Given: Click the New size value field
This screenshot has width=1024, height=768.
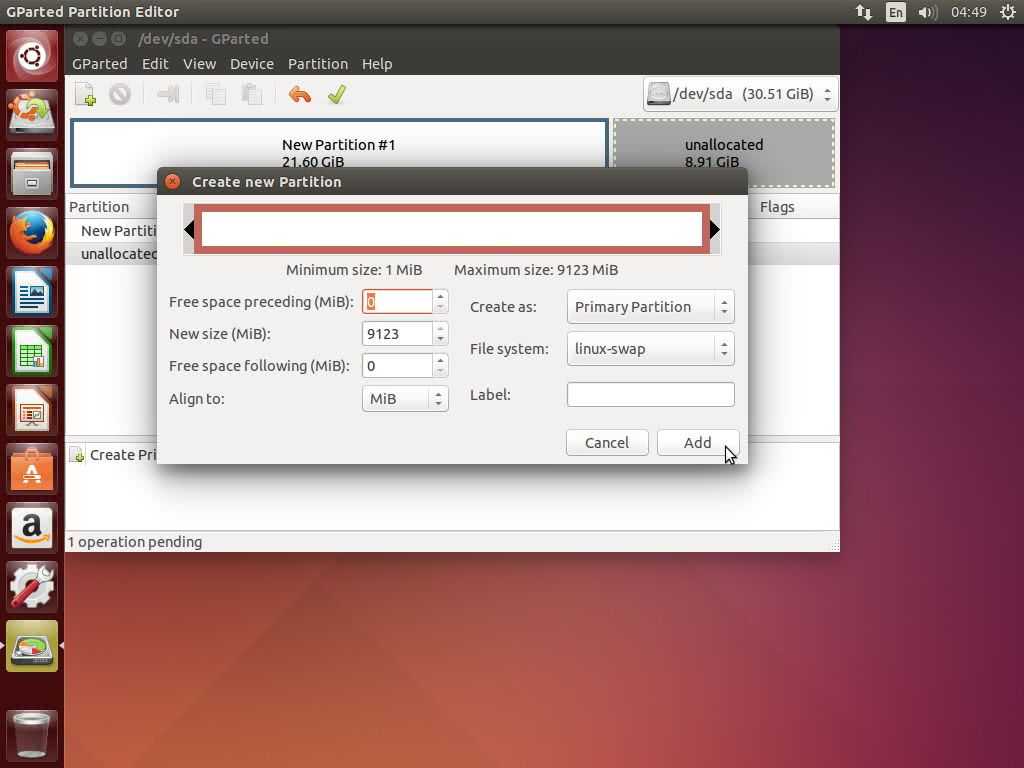Looking at the screenshot, I should coord(397,334).
